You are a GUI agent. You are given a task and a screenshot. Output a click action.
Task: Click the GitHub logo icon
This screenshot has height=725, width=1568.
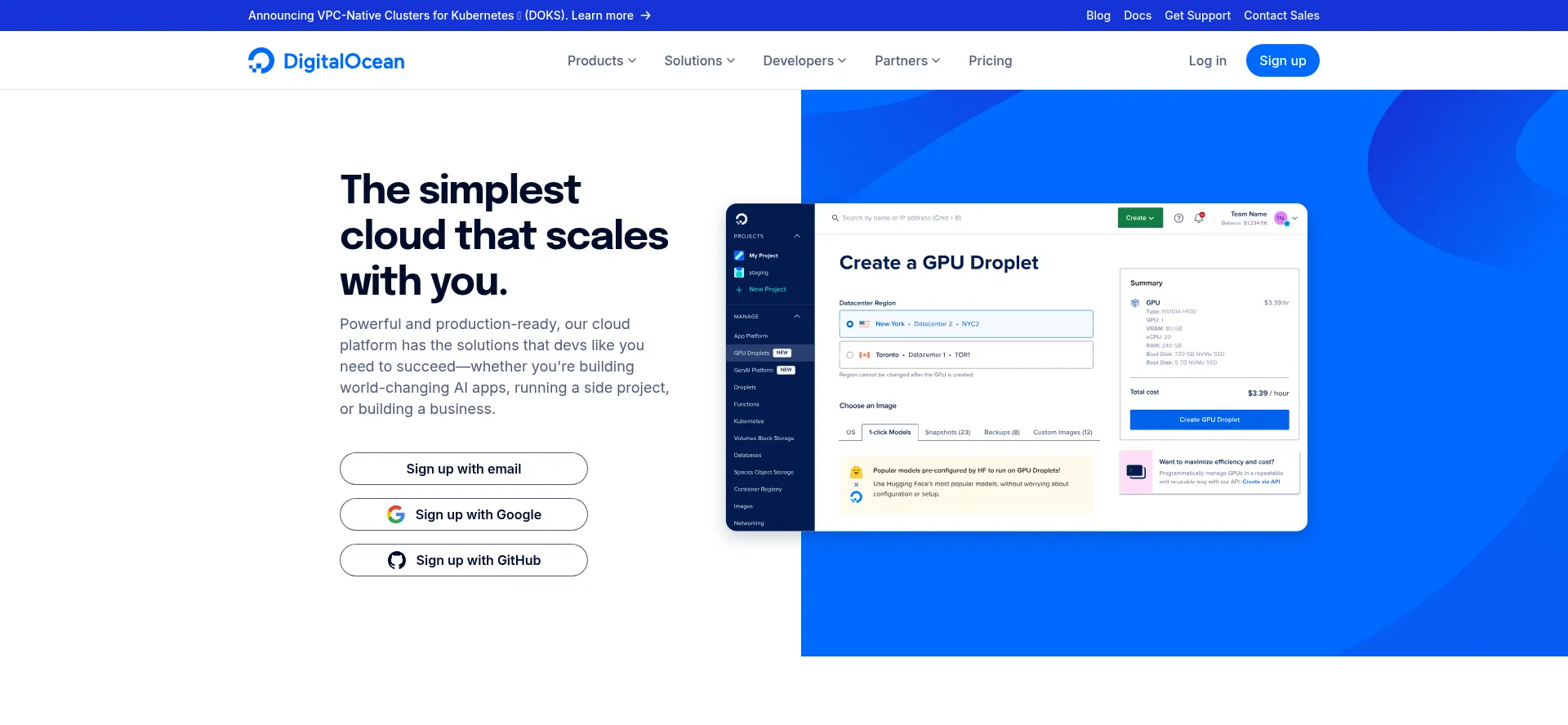tap(397, 560)
